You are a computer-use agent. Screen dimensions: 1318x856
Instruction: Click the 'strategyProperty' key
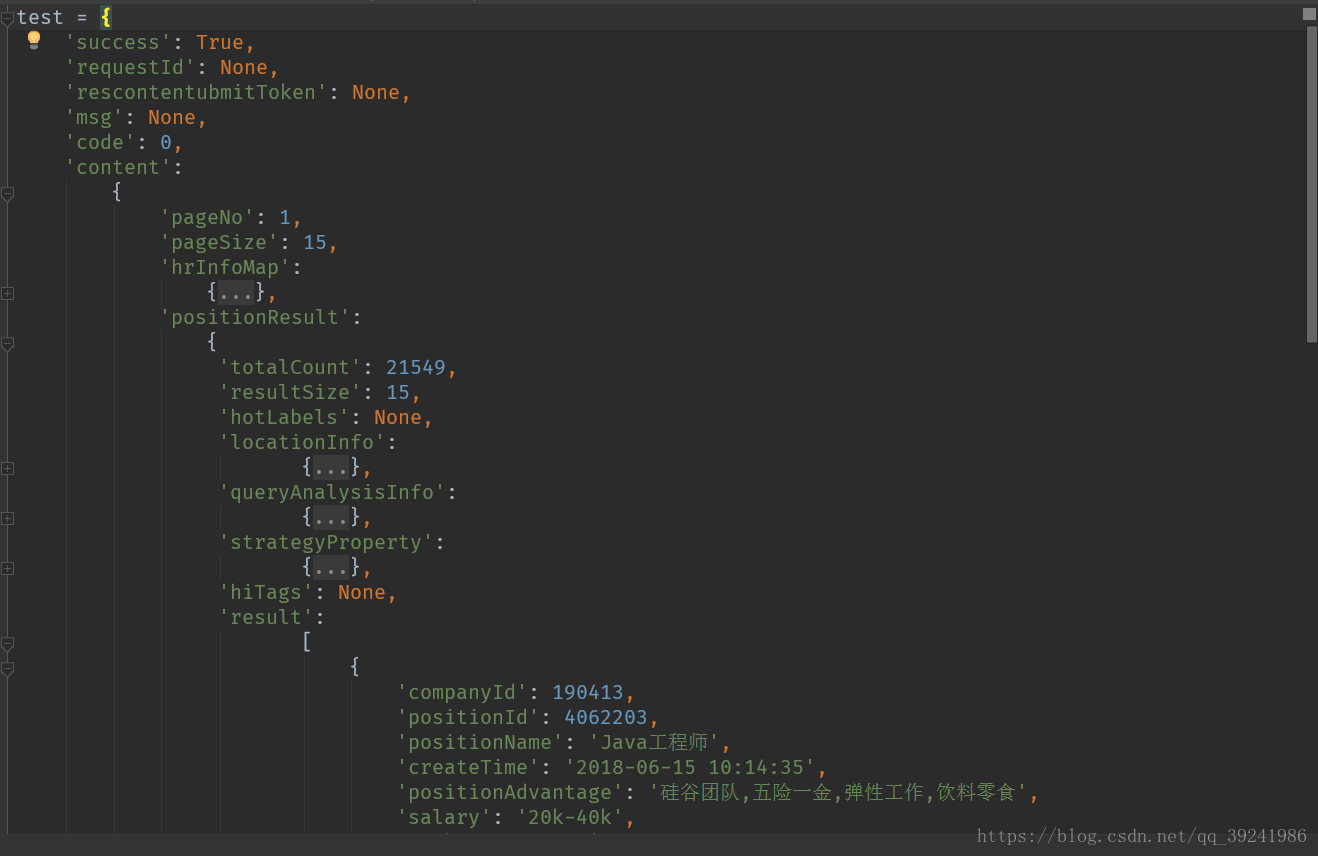pos(326,542)
